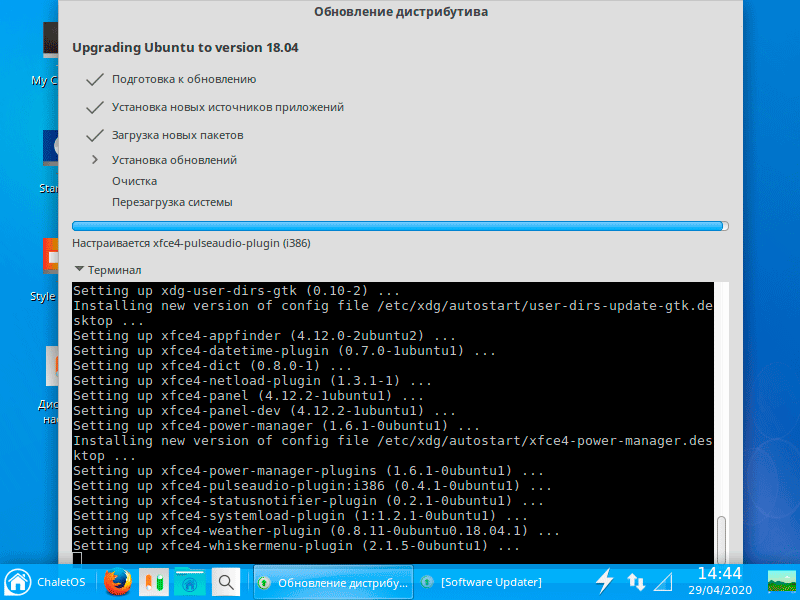Open the network connections arrows icon
This screenshot has width=800, height=600.
(x=636, y=581)
